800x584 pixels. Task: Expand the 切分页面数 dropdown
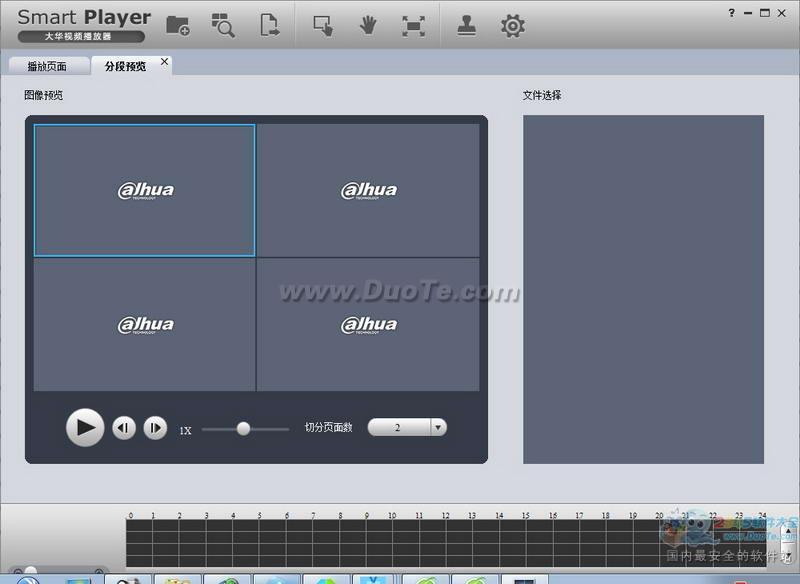[438, 428]
